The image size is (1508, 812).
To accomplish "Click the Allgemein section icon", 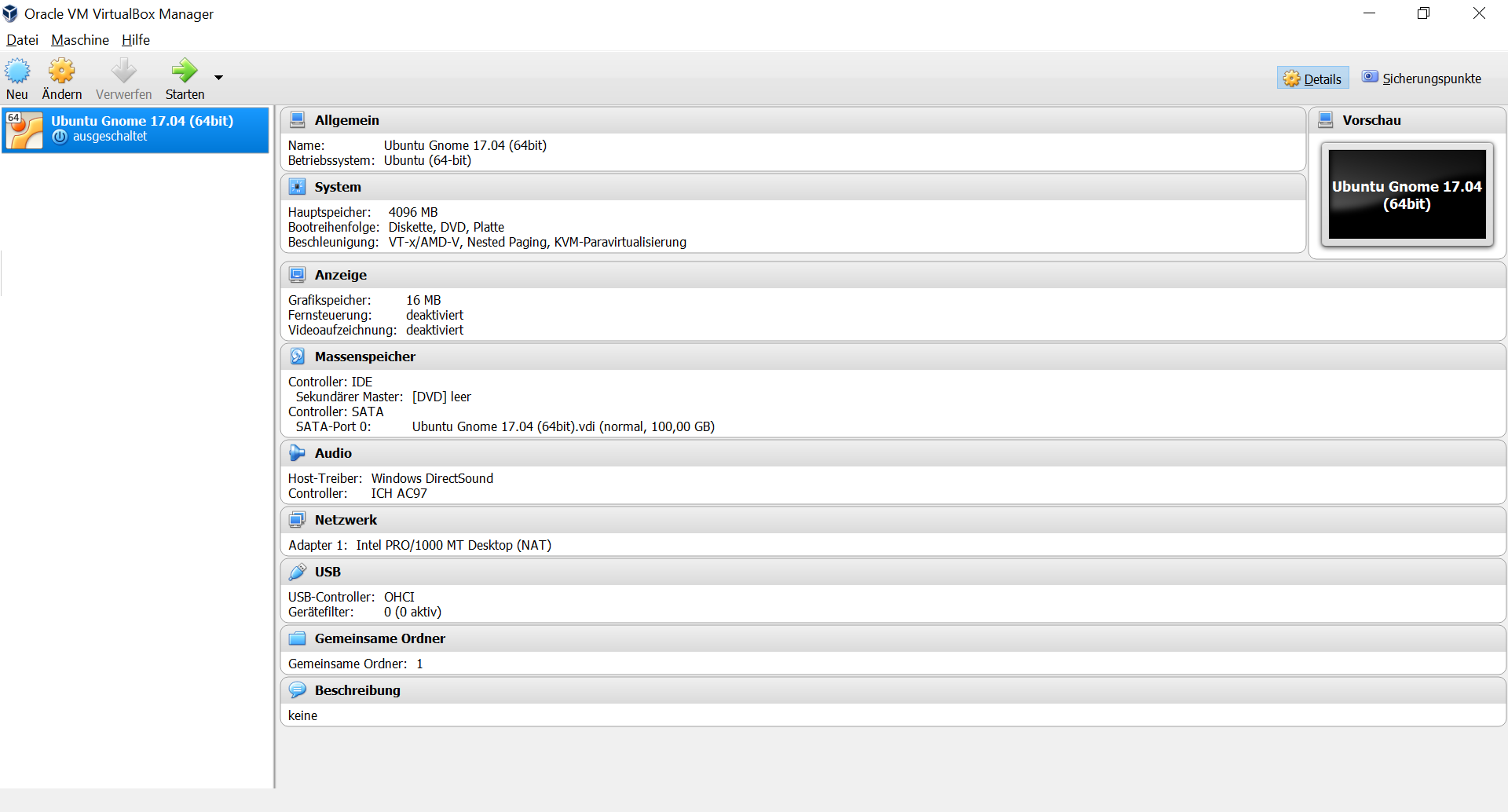I will (x=298, y=120).
